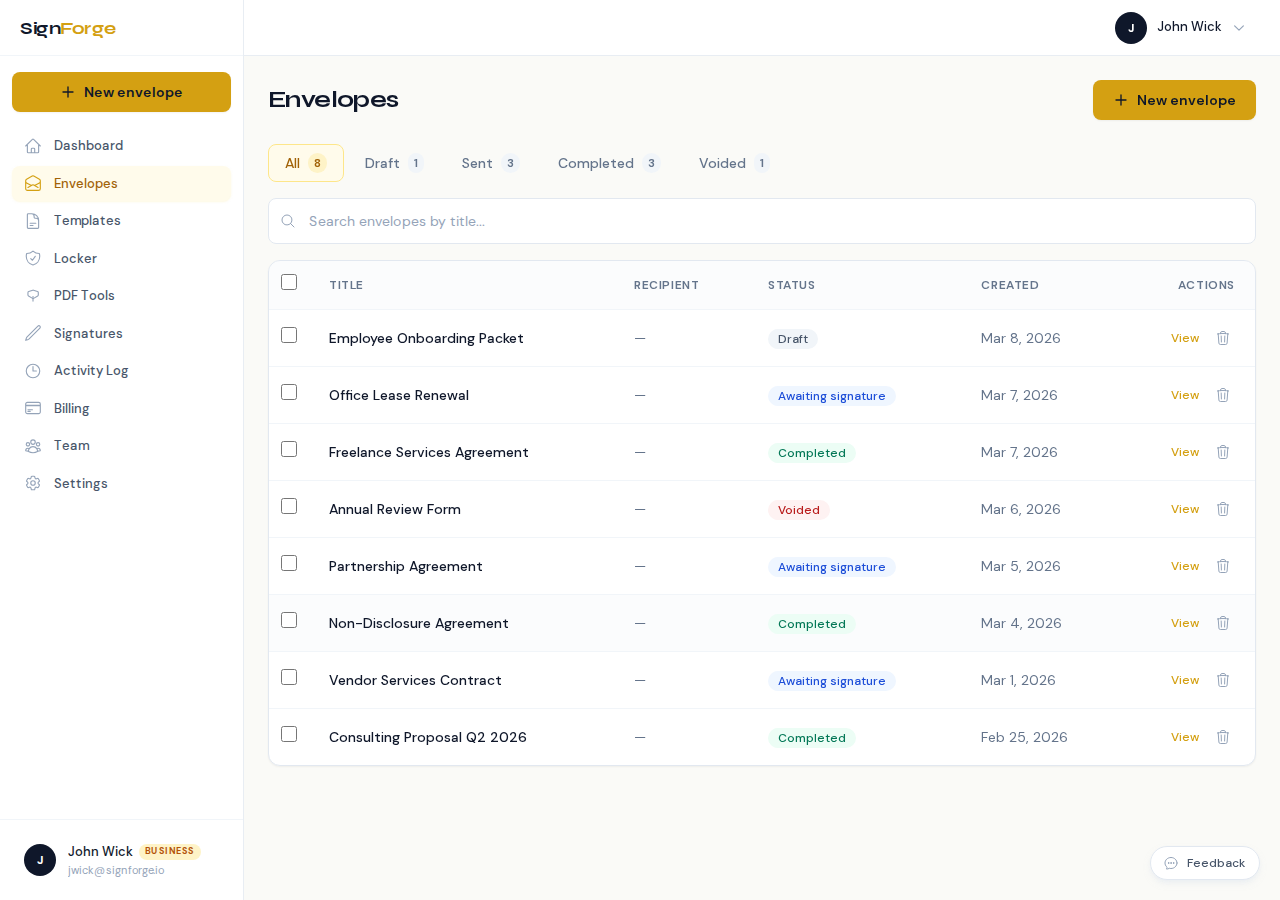This screenshot has height=900, width=1280.
Task: Switch to the Completed tab
Action: pos(609,163)
